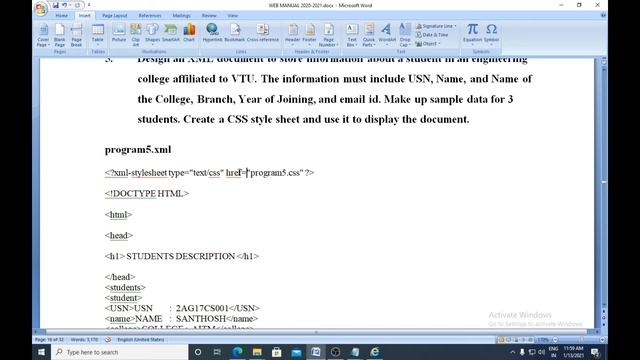Open the Table insert dropdown
The image size is (640, 360).
98,35
